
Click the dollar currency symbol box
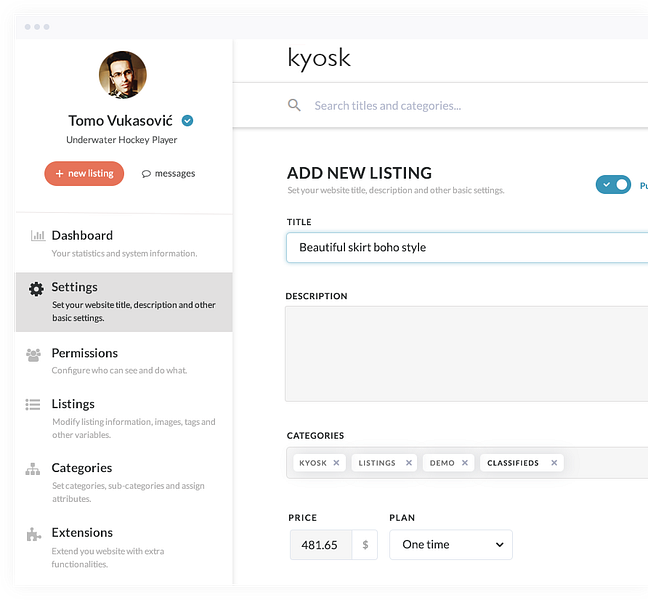(365, 545)
